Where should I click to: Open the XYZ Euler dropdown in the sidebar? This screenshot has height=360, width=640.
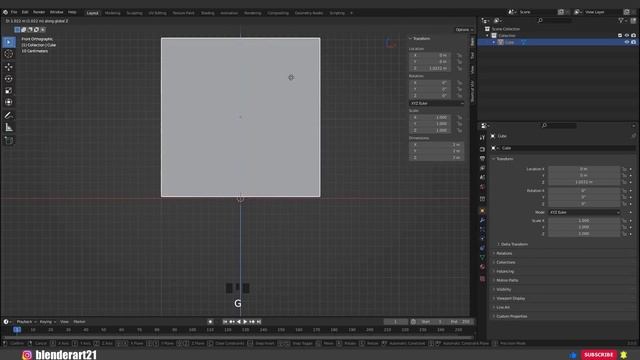coord(436,104)
